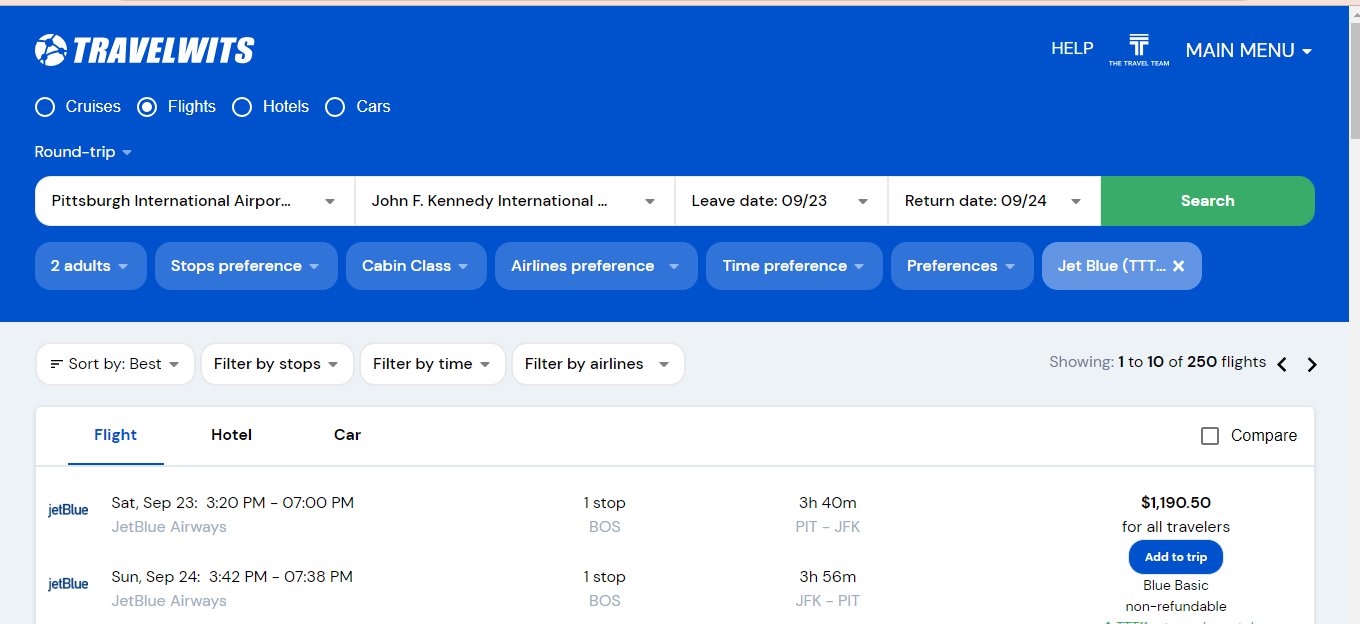Switch to the Hotel tab

(231, 435)
